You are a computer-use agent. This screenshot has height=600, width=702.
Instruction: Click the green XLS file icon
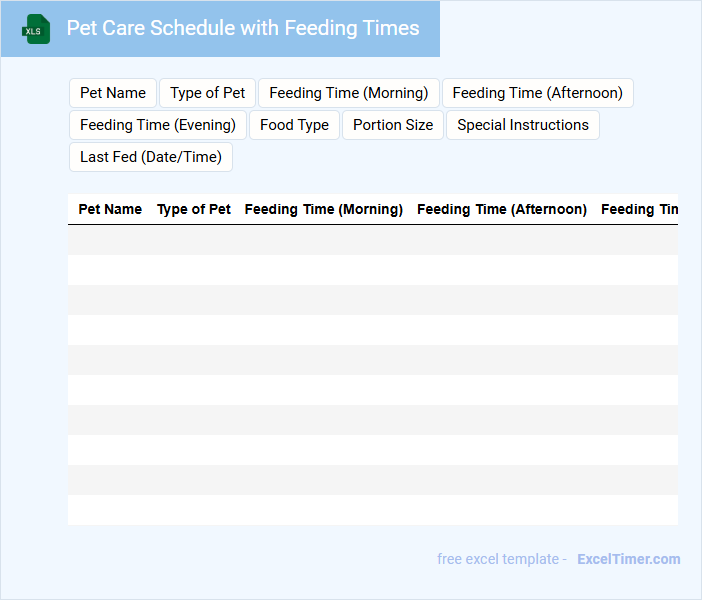36,30
